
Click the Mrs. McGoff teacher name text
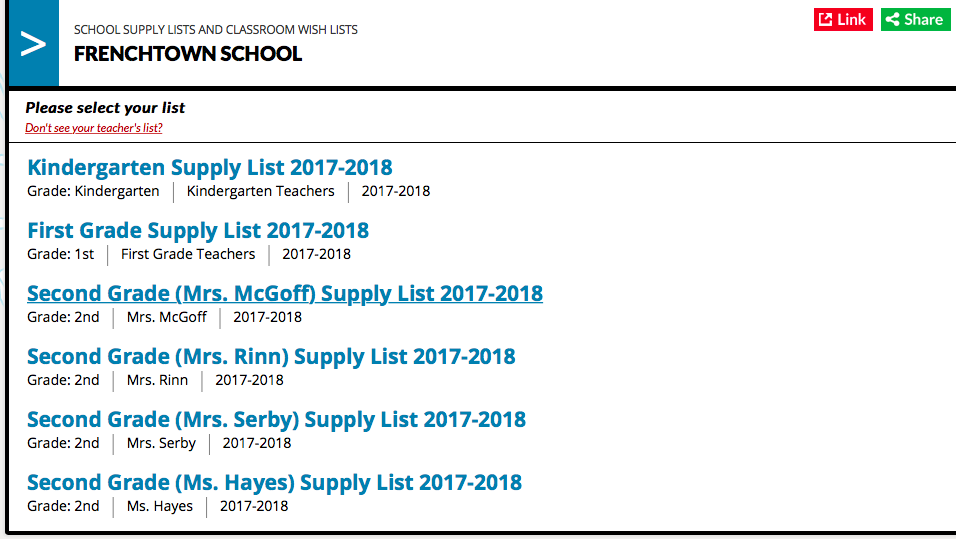[x=166, y=317]
